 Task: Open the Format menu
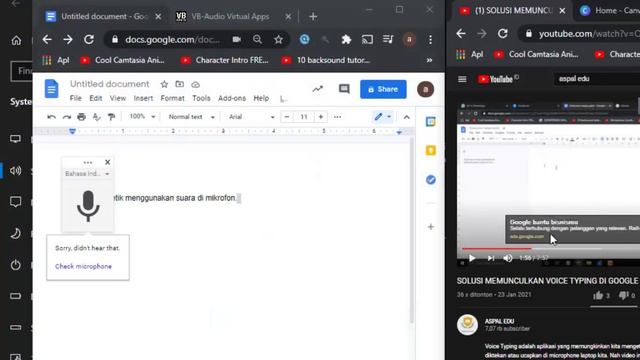pos(172,98)
